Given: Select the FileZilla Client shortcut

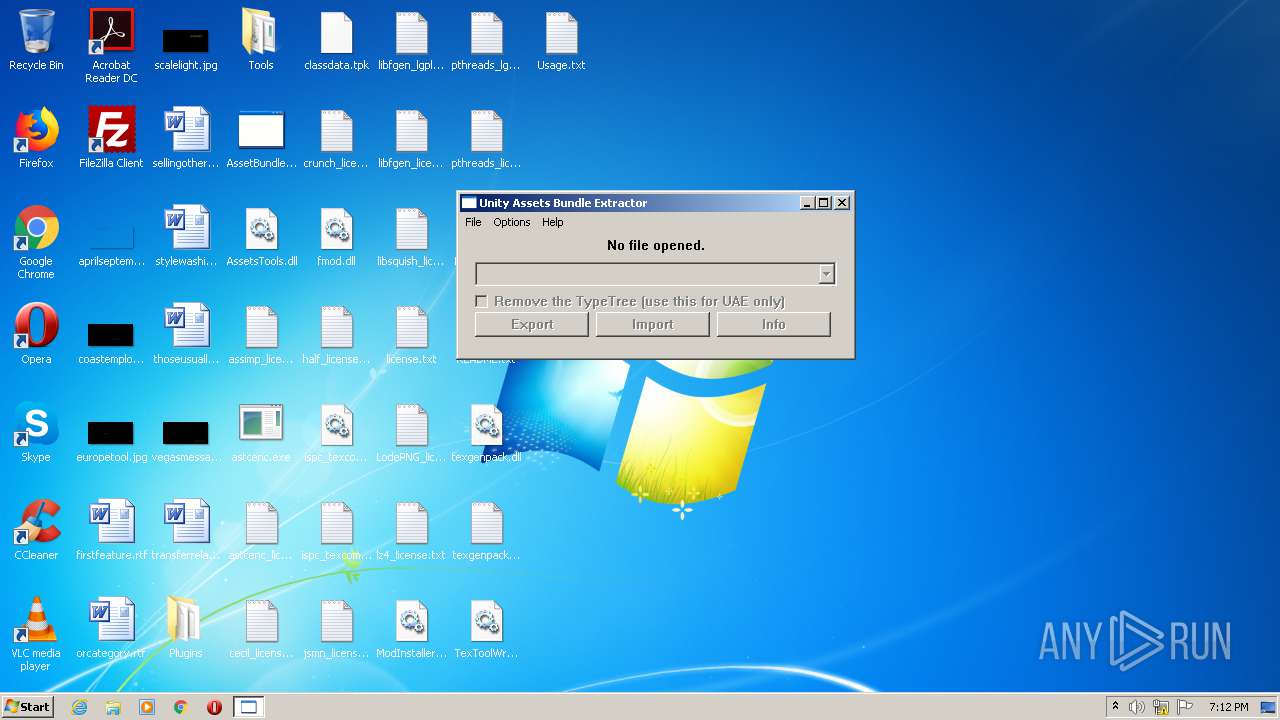Looking at the screenshot, I should (x=111, y=138).
